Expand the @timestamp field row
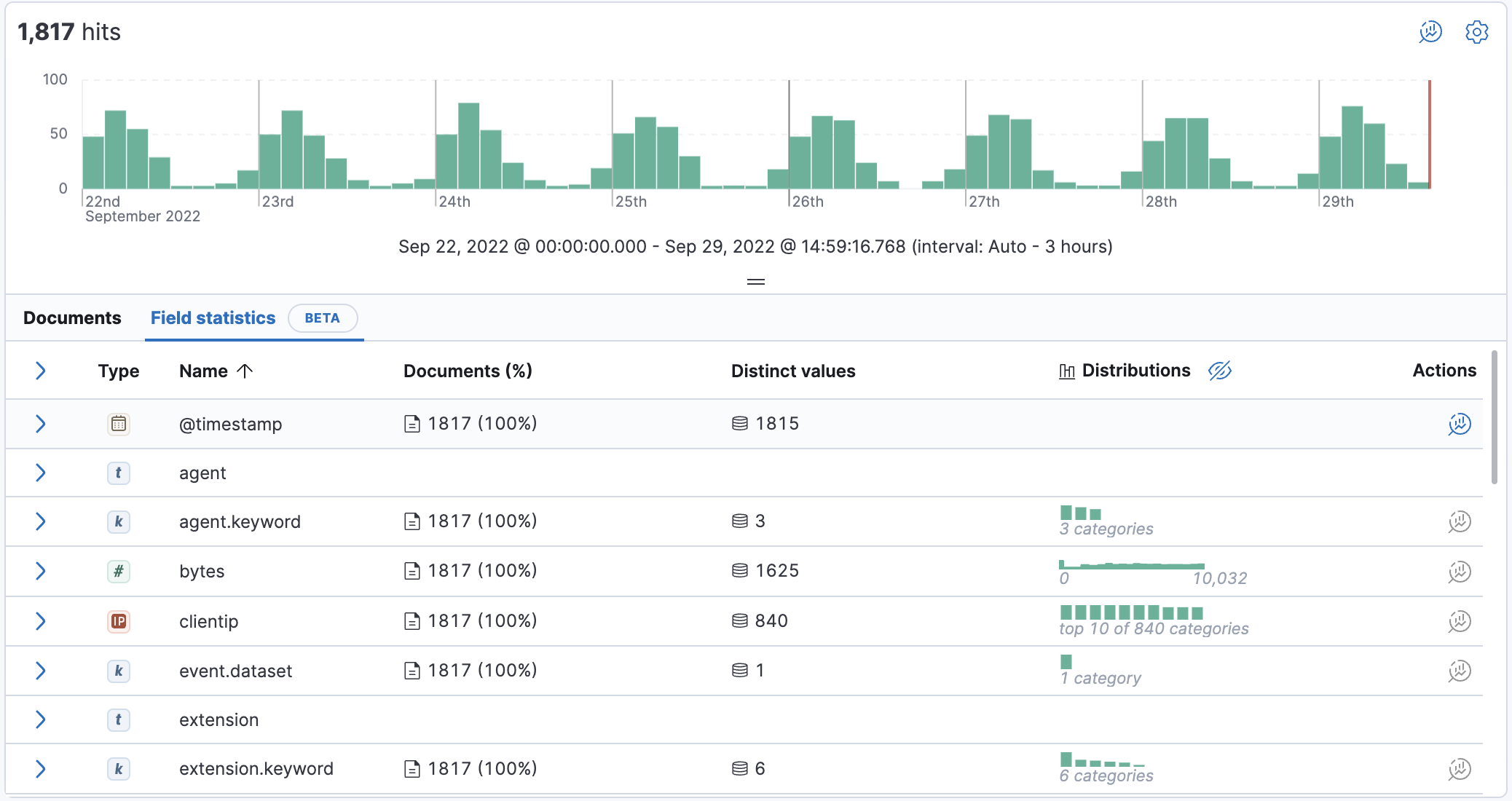The height and width of the screenshot is (801, 1512). 41,423
